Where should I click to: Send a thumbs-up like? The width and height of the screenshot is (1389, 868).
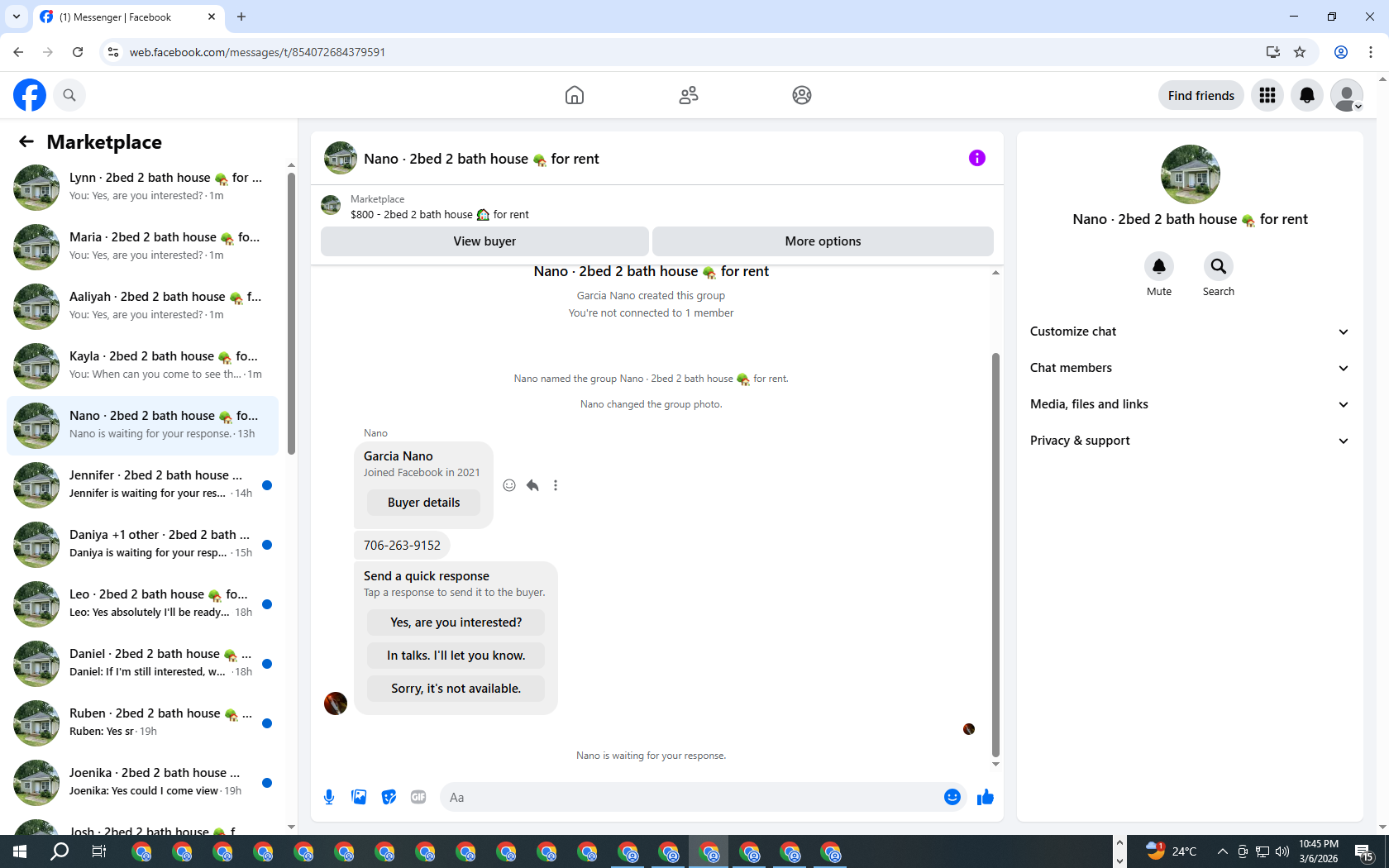coord(986,797)
